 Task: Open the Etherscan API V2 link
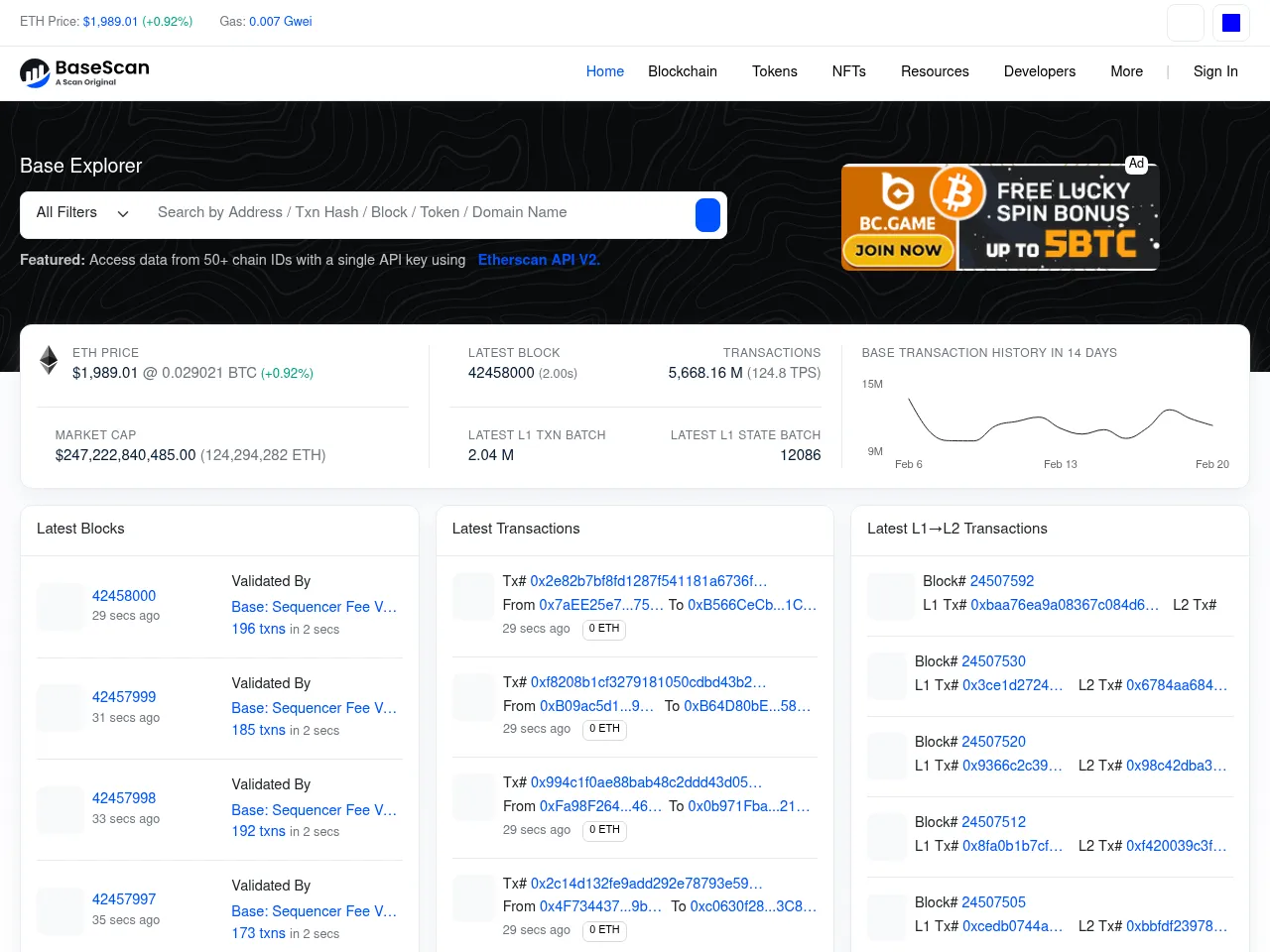(539, 260)
